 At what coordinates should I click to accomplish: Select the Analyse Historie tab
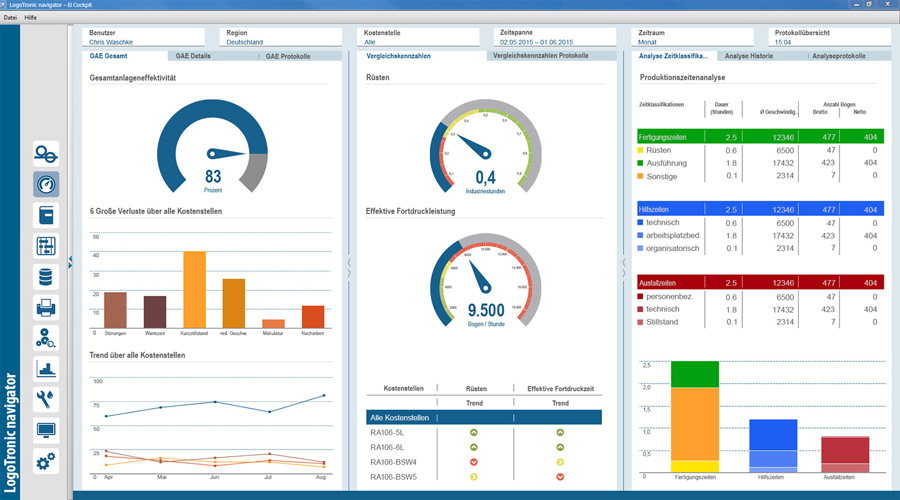coord(748,56)
